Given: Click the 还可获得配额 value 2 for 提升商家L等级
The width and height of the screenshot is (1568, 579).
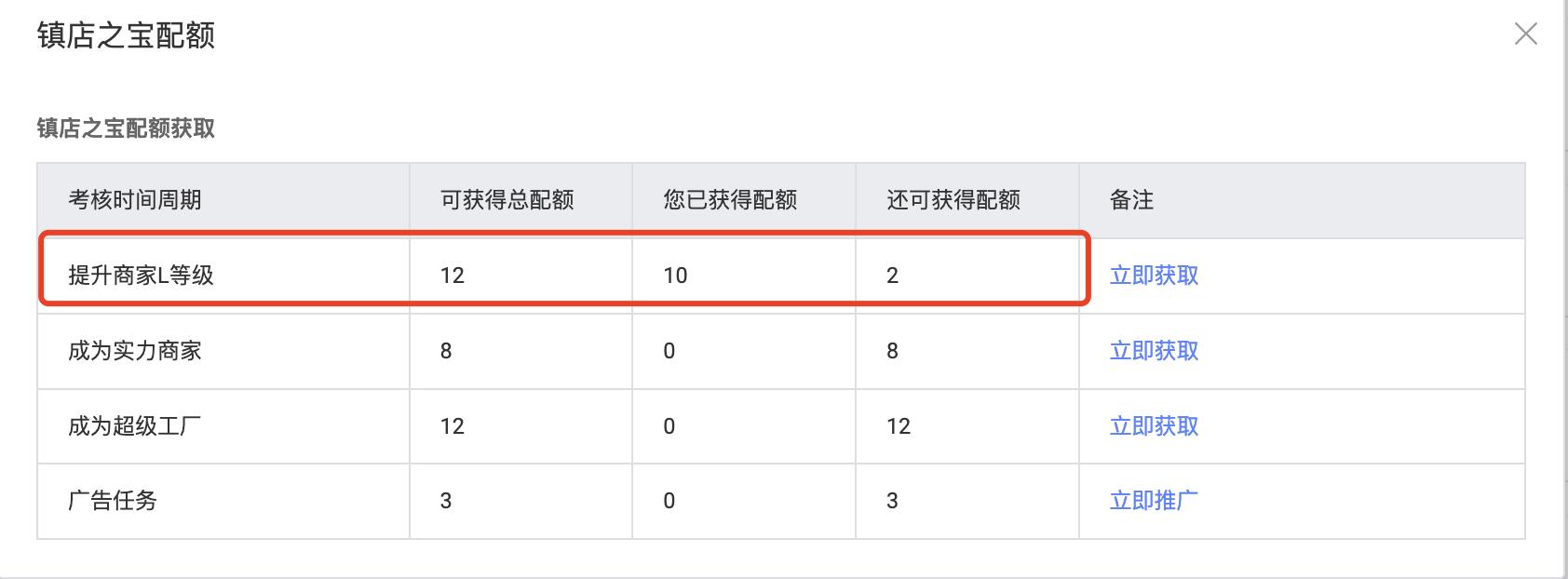Looking at the screenshot, I should click(892, 276).
